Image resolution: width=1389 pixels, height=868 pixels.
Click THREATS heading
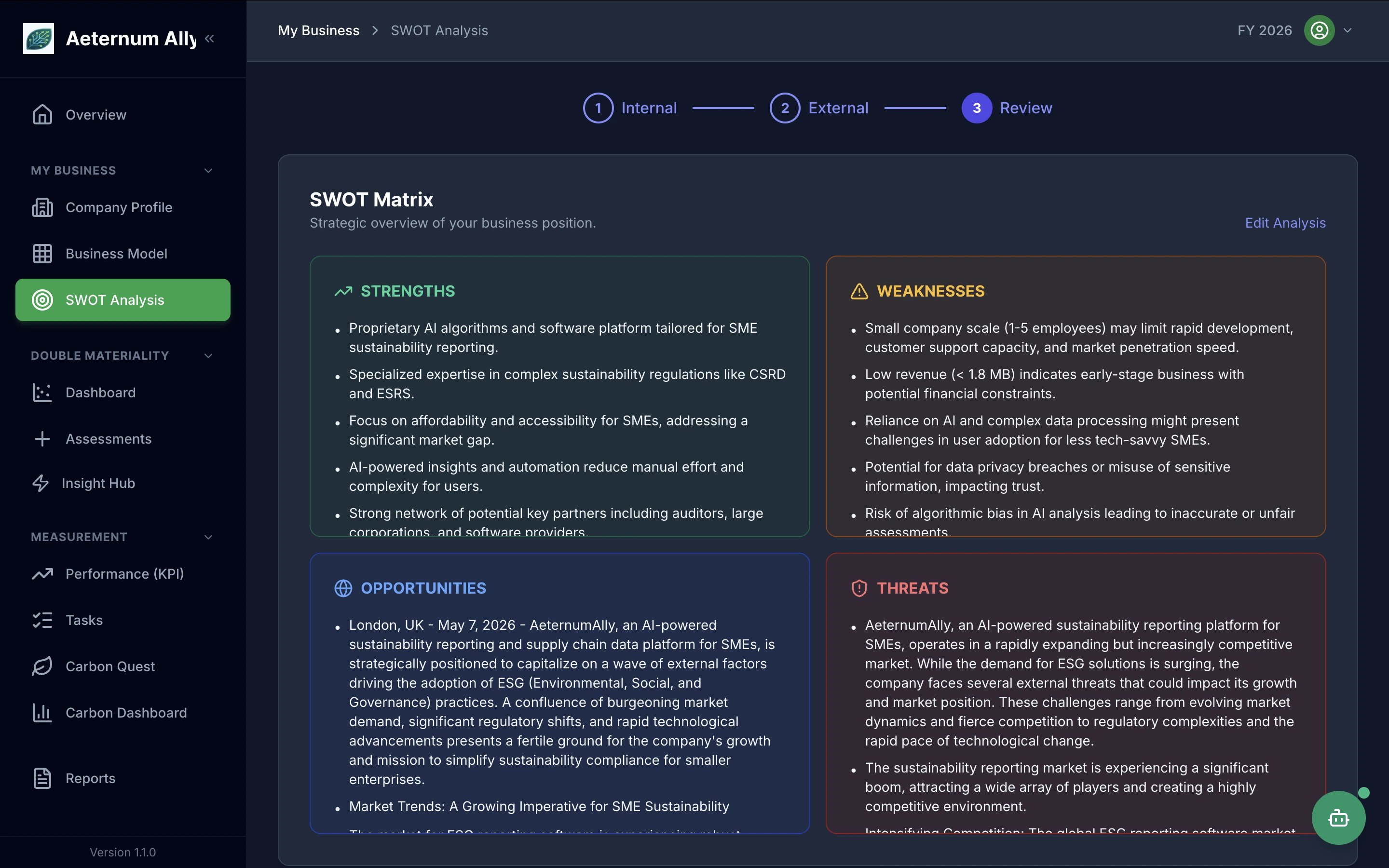point(912,588)
